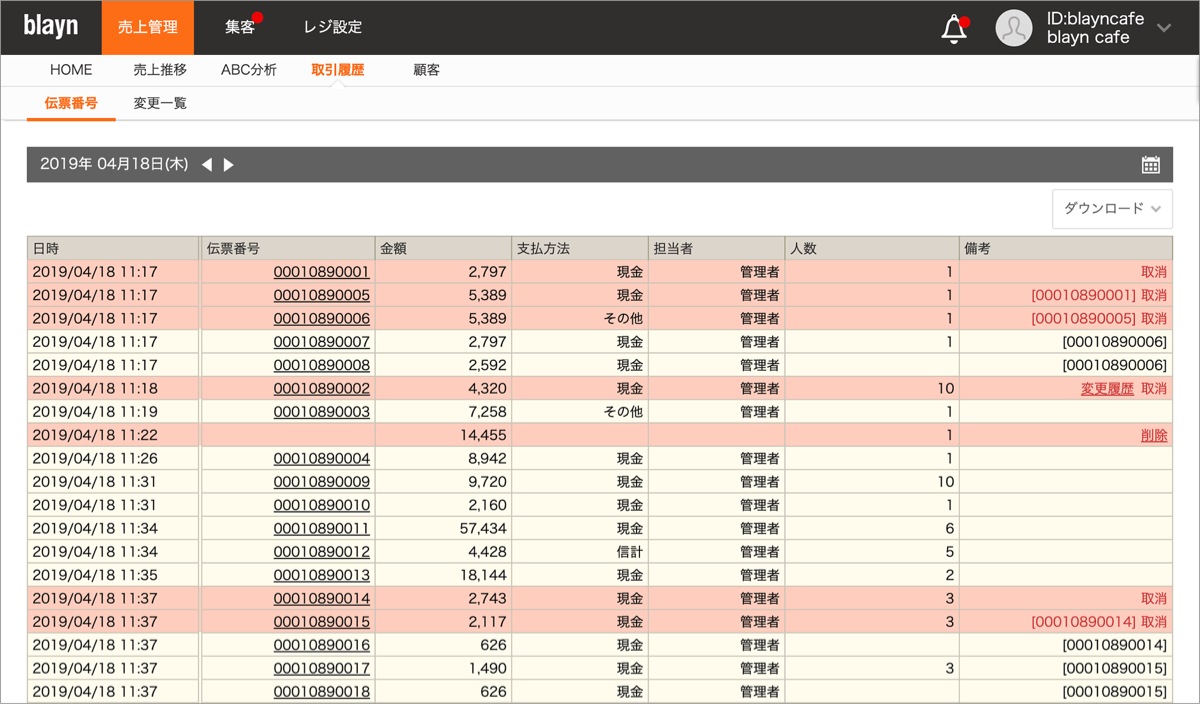Open slip 00010890011
The image size is (1200, 704).
tap(321, 528)
